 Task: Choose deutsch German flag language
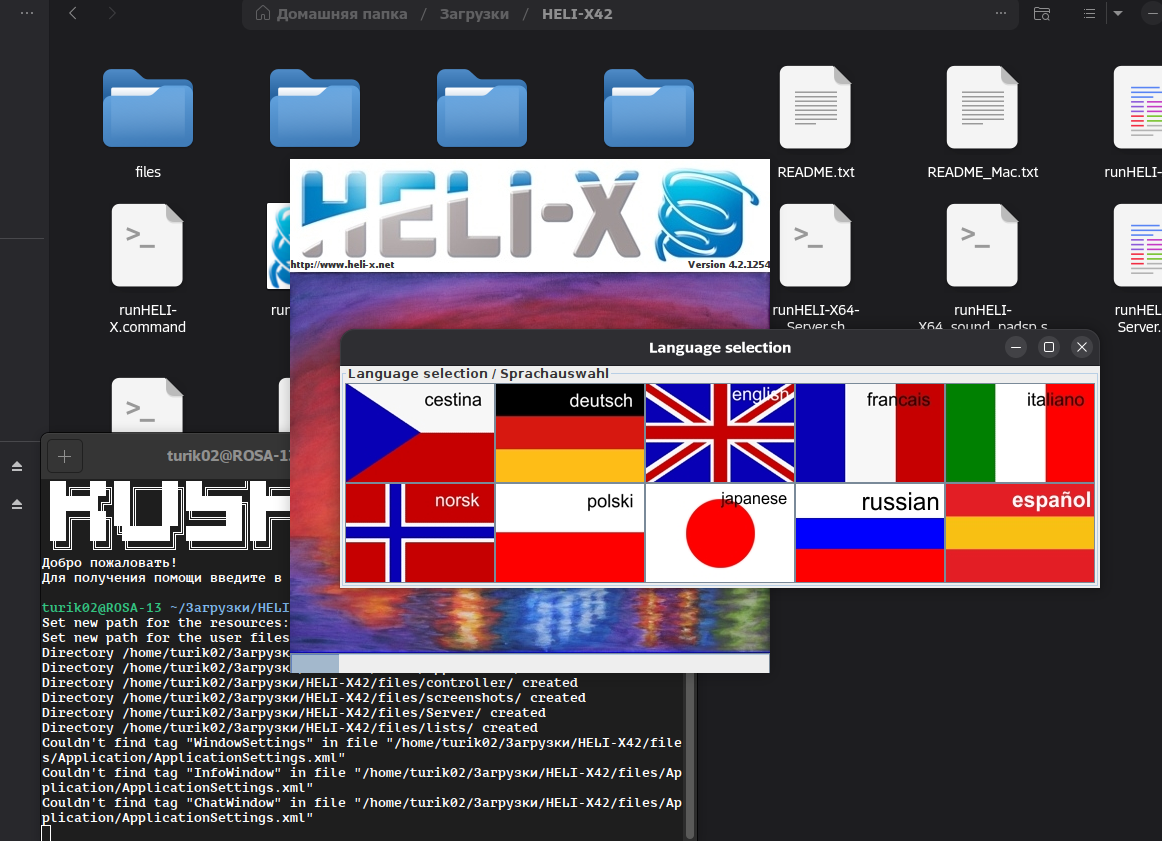pyautogui.click(x=569, y=433)
